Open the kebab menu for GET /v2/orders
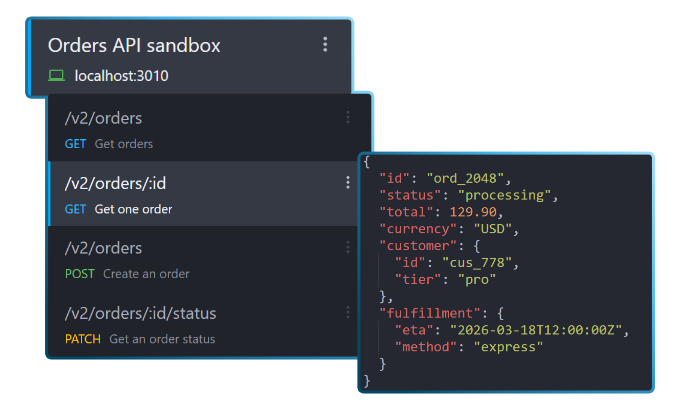This screenshot has height=410, width=680. click(348, 118)
